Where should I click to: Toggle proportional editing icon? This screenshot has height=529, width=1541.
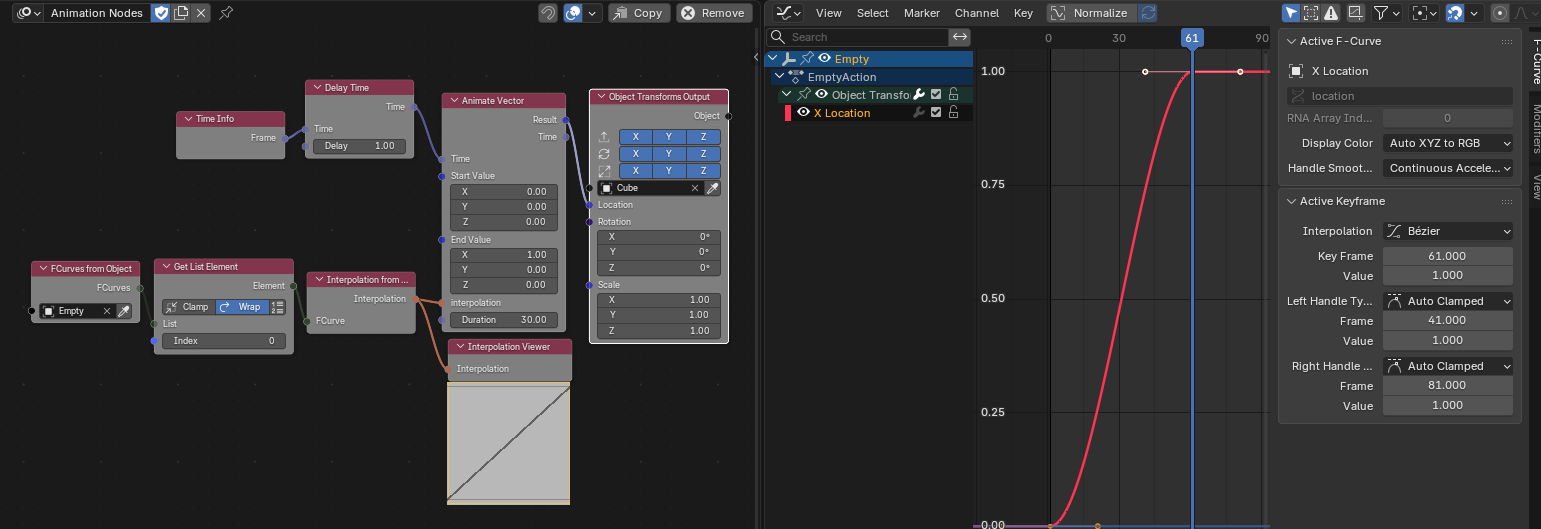click(1499, 13)
